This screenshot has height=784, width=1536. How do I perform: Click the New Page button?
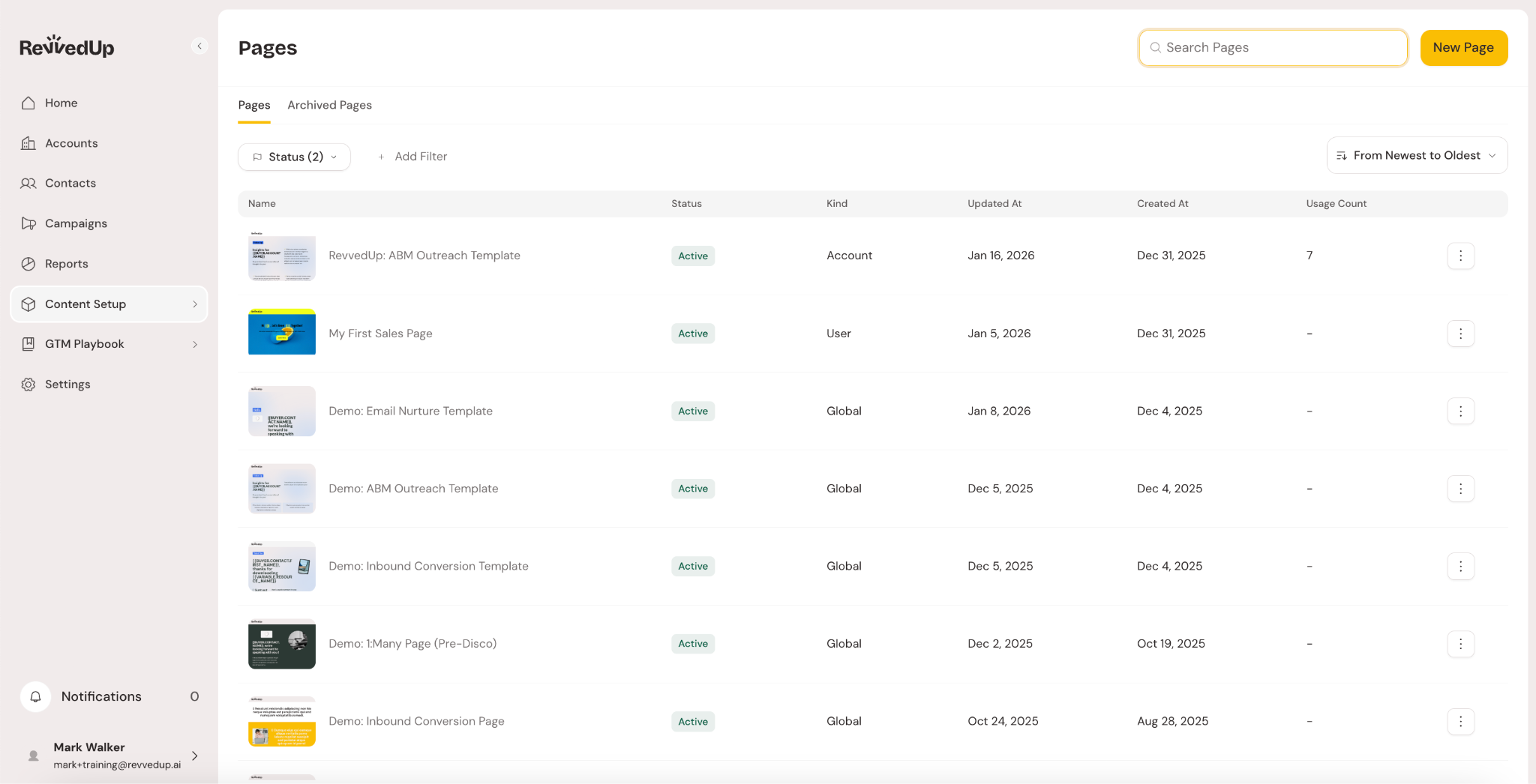coord(1462,48)
